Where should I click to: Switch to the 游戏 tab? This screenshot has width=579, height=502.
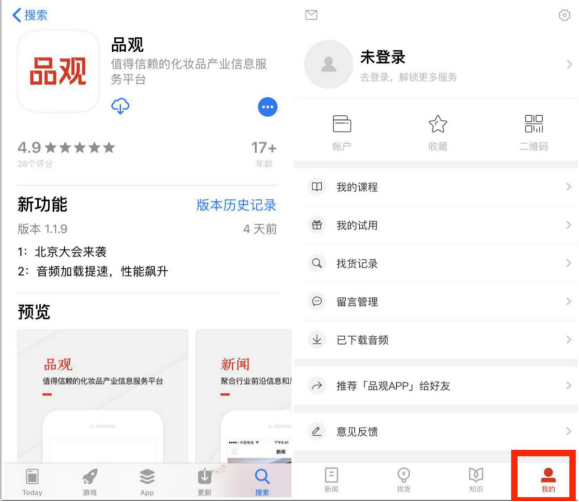[90, 482]
